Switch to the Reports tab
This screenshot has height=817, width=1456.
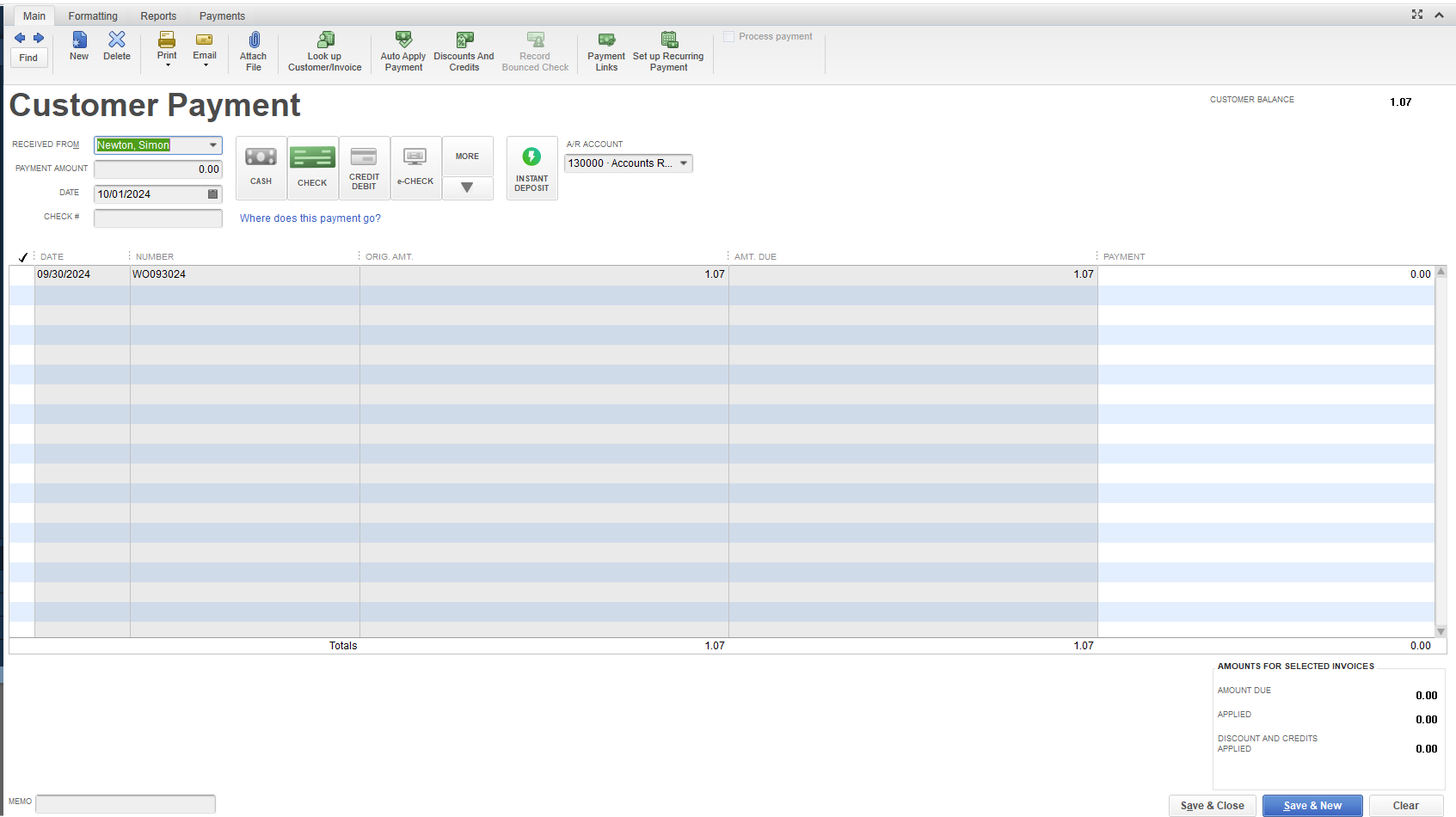click(158, 15)
